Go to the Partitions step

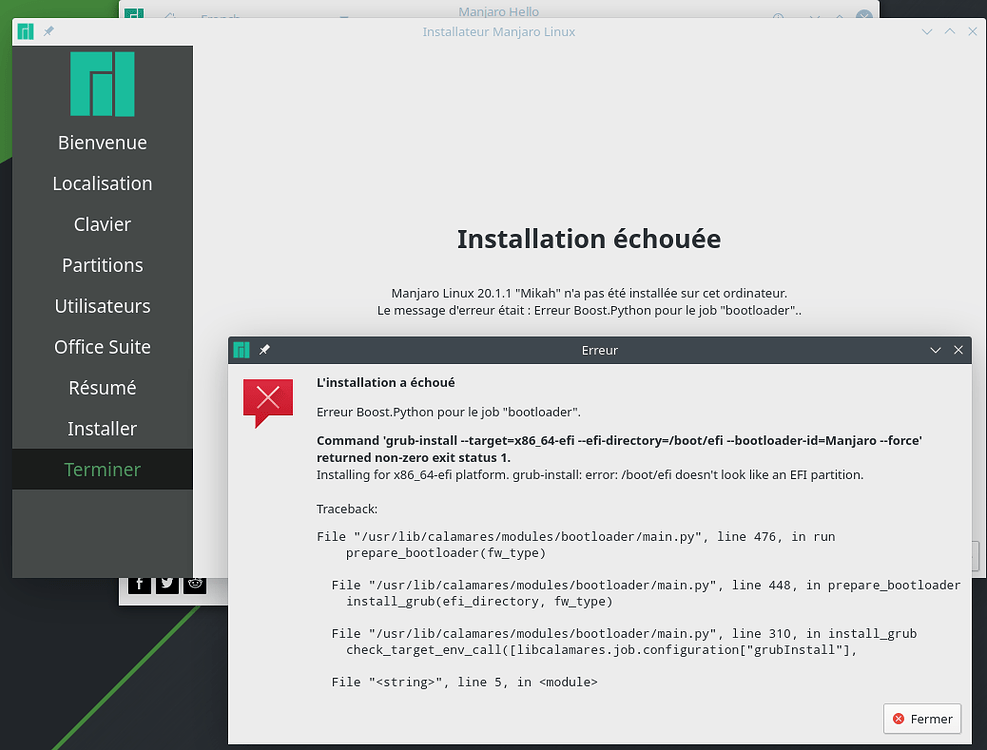(x=102, y=265)
